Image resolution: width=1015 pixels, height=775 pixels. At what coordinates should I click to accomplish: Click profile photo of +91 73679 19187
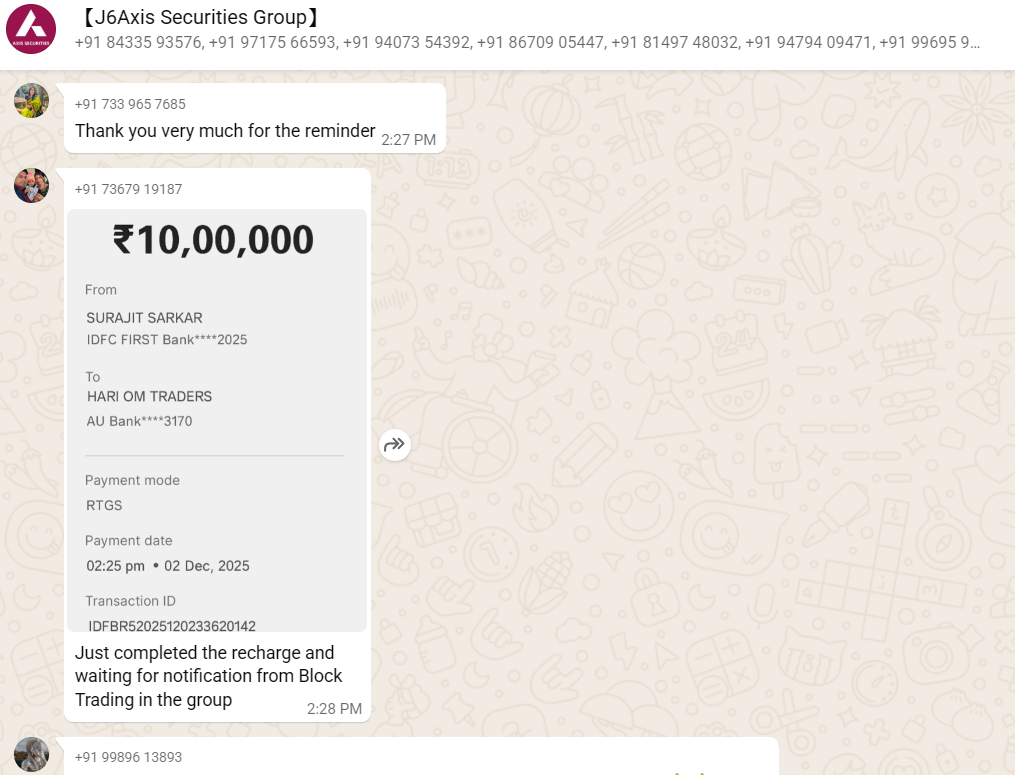[31, 185]
